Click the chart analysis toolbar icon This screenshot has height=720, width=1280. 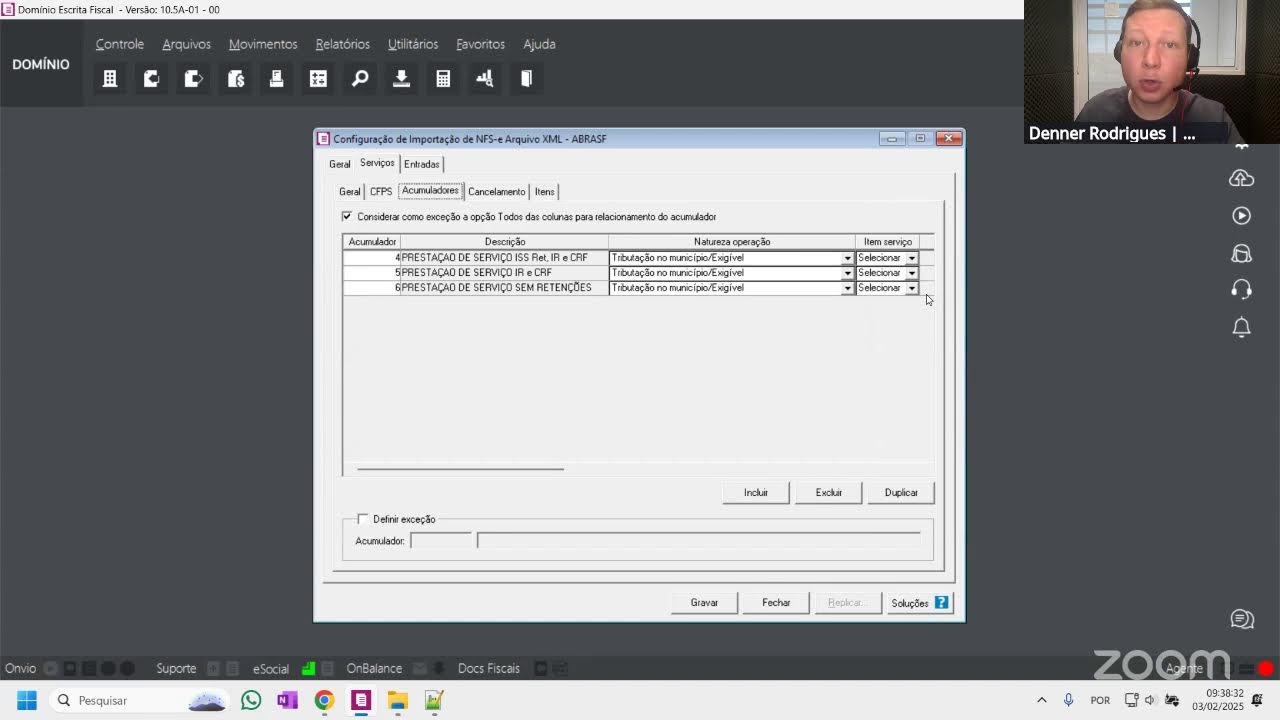[485, 79]
